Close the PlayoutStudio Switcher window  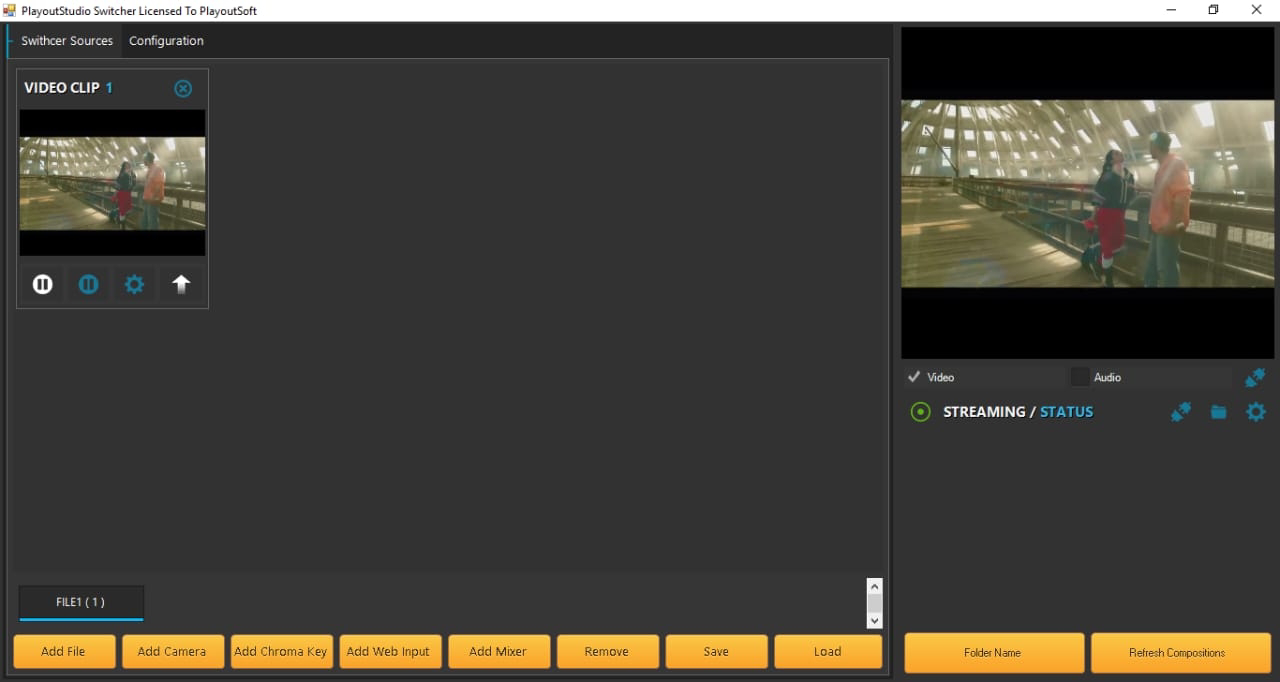(x=1257, y=10)
